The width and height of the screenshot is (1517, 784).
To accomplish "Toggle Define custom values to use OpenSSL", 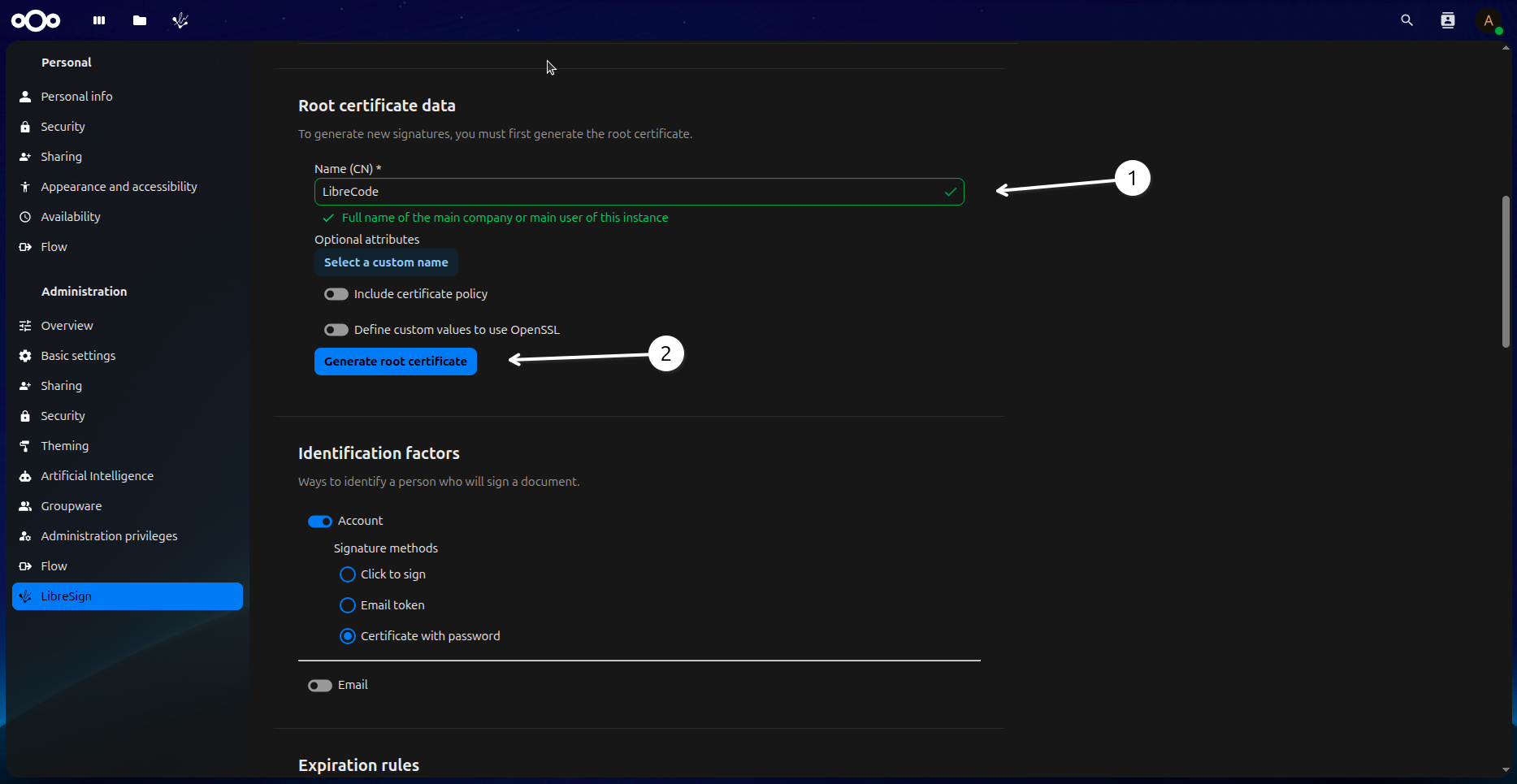I will pyautogui.click(x=336, y=330).
